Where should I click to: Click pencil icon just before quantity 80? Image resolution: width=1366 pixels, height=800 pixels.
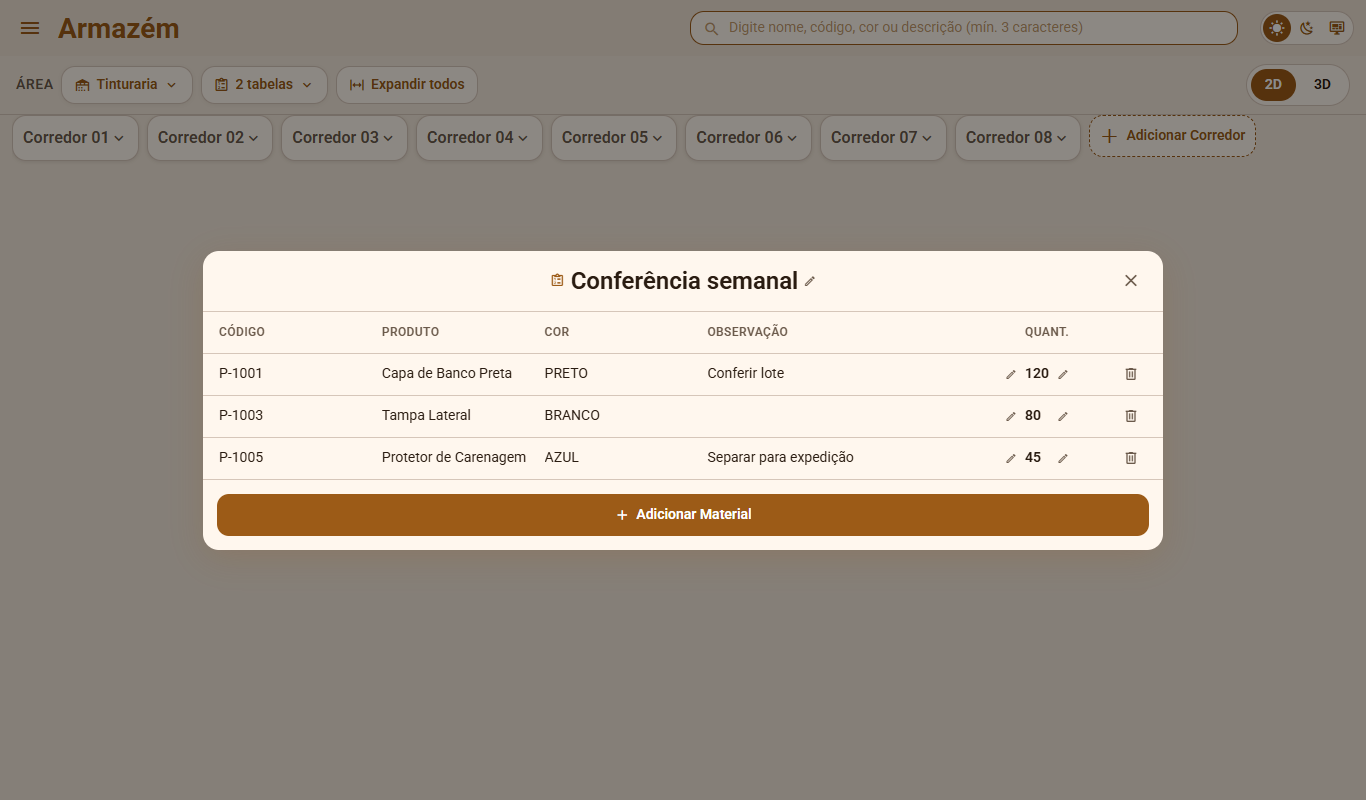coord(1011,416)
